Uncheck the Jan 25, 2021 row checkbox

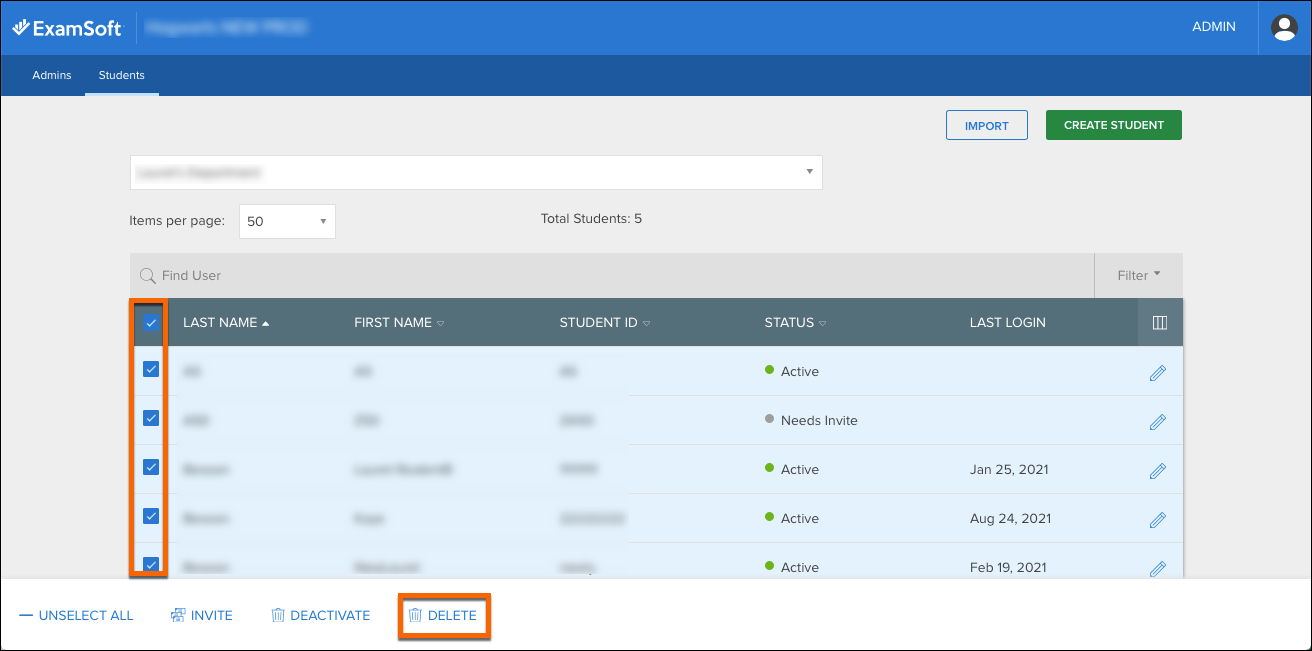[x=151, y=467]
